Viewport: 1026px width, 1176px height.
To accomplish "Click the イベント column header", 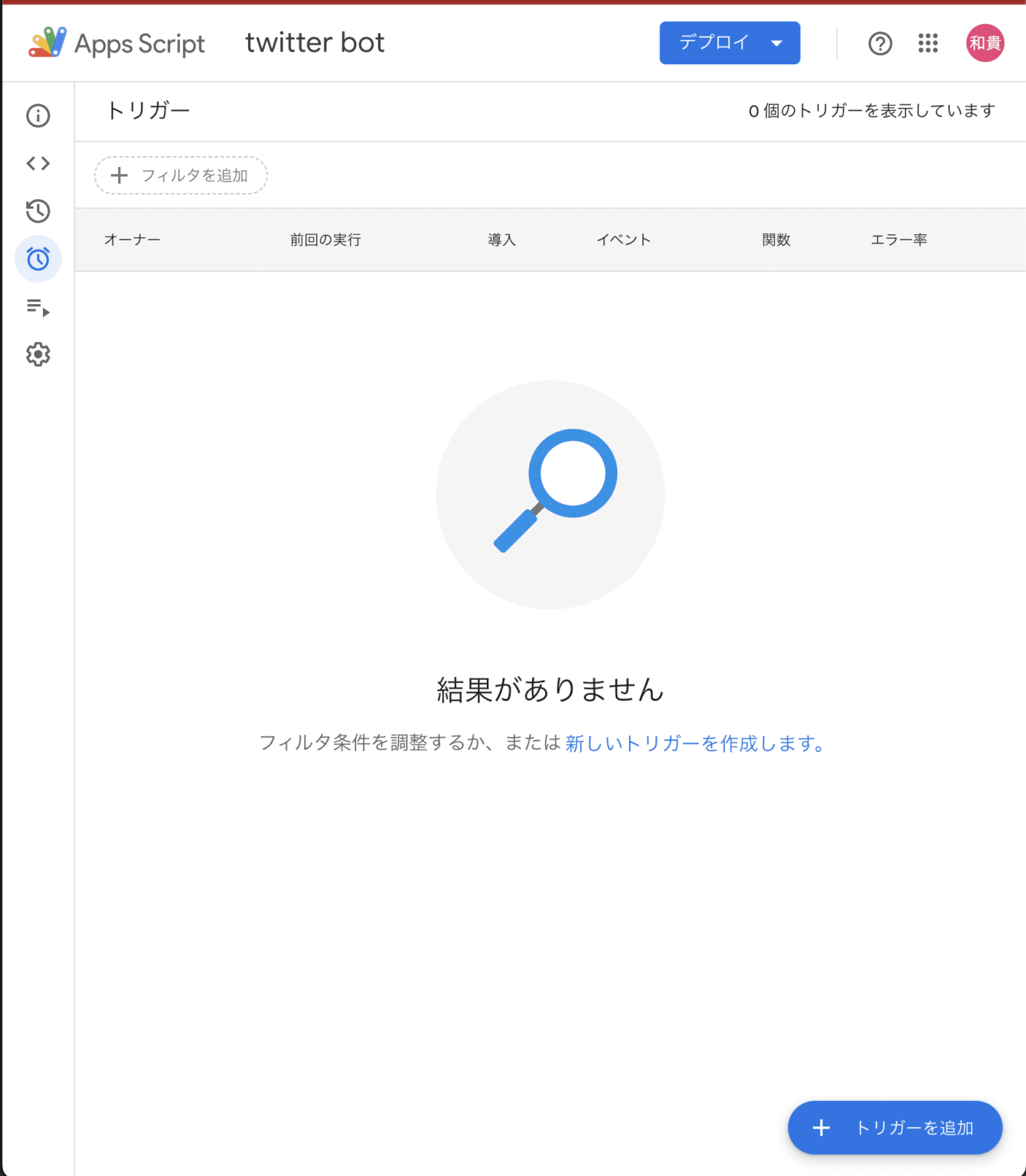I will click(x=623, y=240).
